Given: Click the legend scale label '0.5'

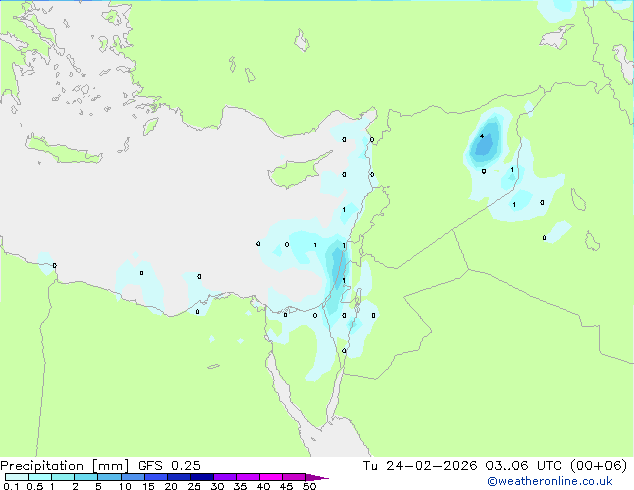Looking at the screenshot, I should click(x=35, y=486).
